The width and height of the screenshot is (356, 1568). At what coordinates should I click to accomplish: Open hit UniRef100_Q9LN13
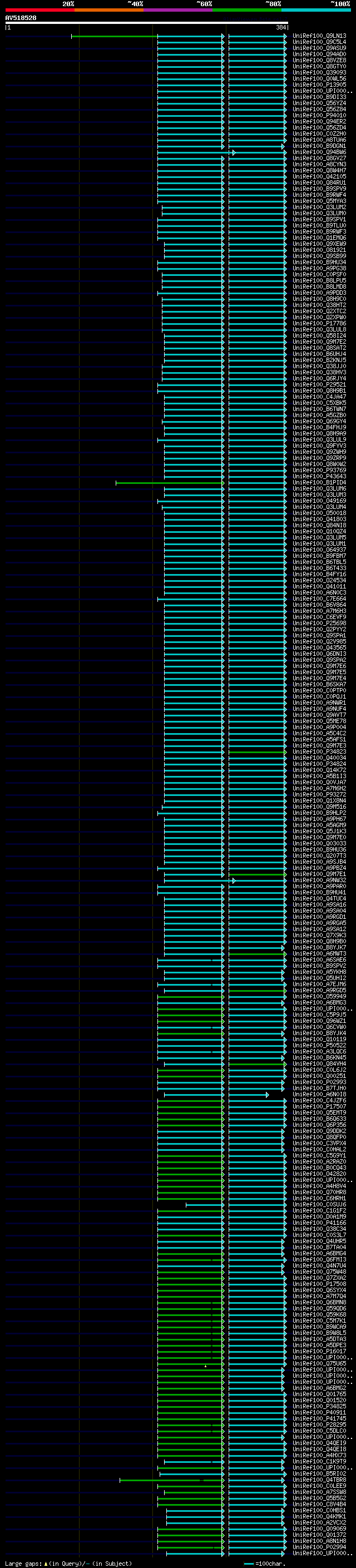(319, 36)
